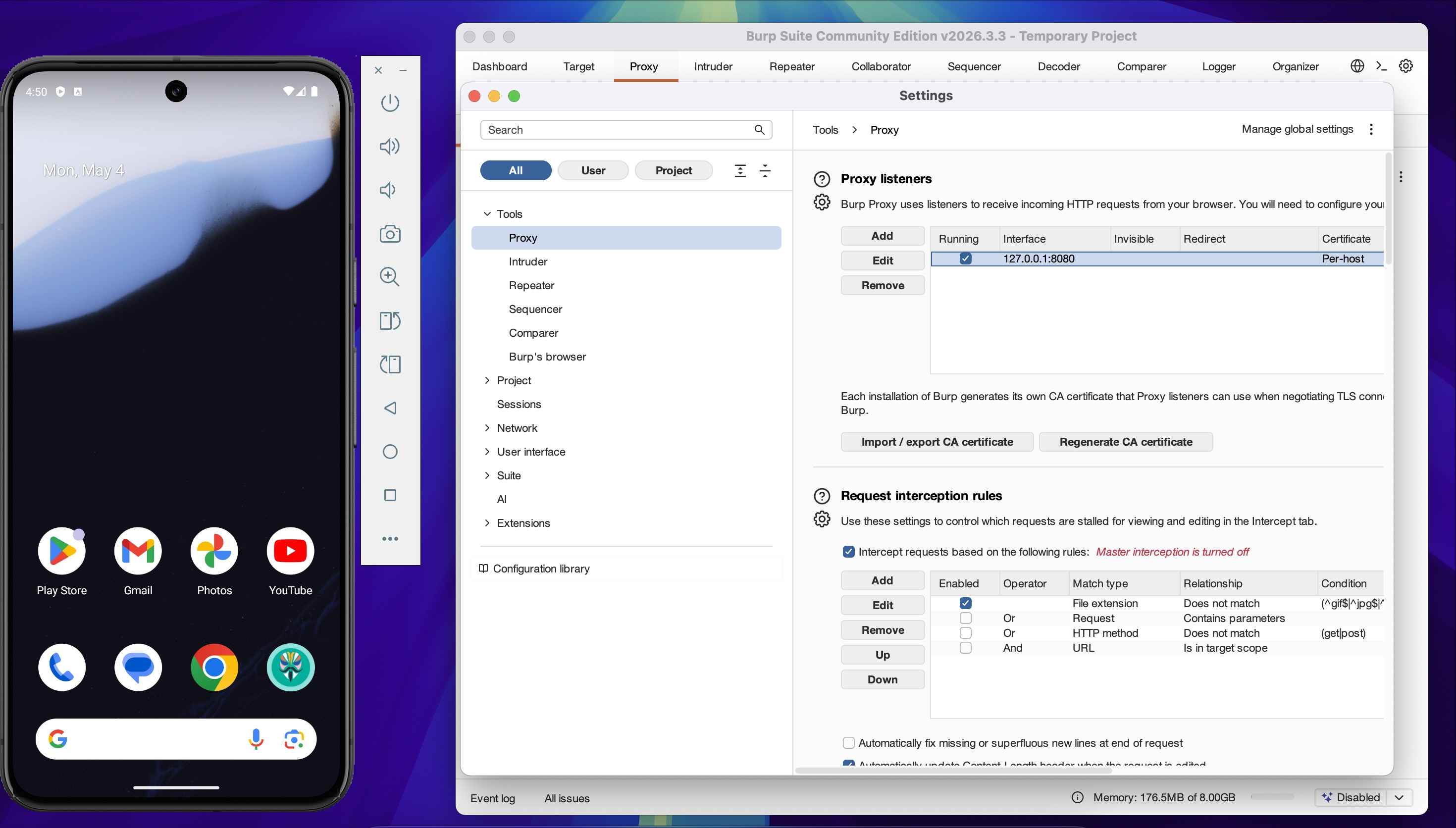
Task: Expand the User interface tree section
Action: (487, 452)
